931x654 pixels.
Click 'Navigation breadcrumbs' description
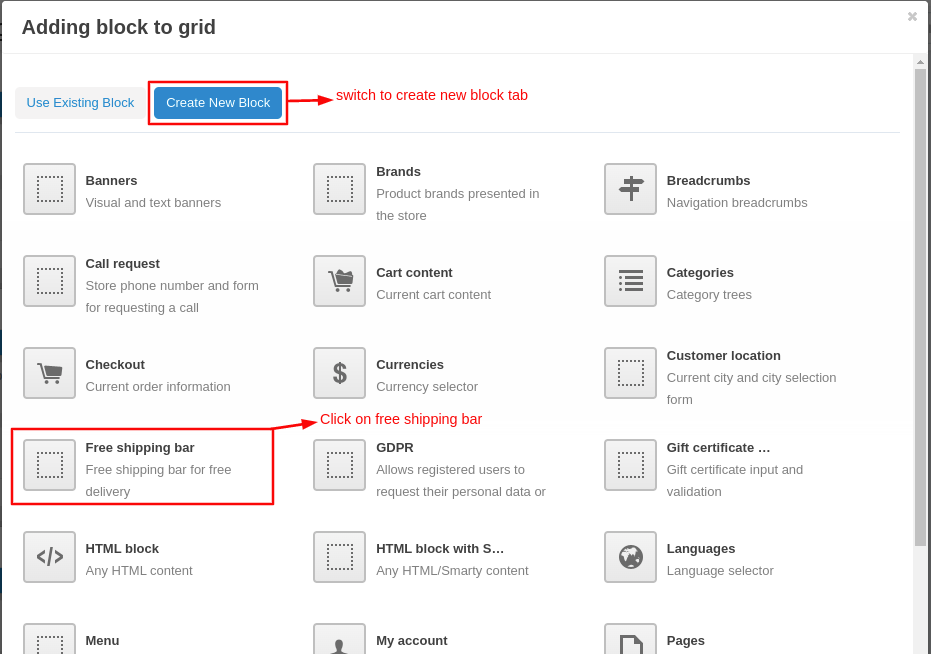737,203
